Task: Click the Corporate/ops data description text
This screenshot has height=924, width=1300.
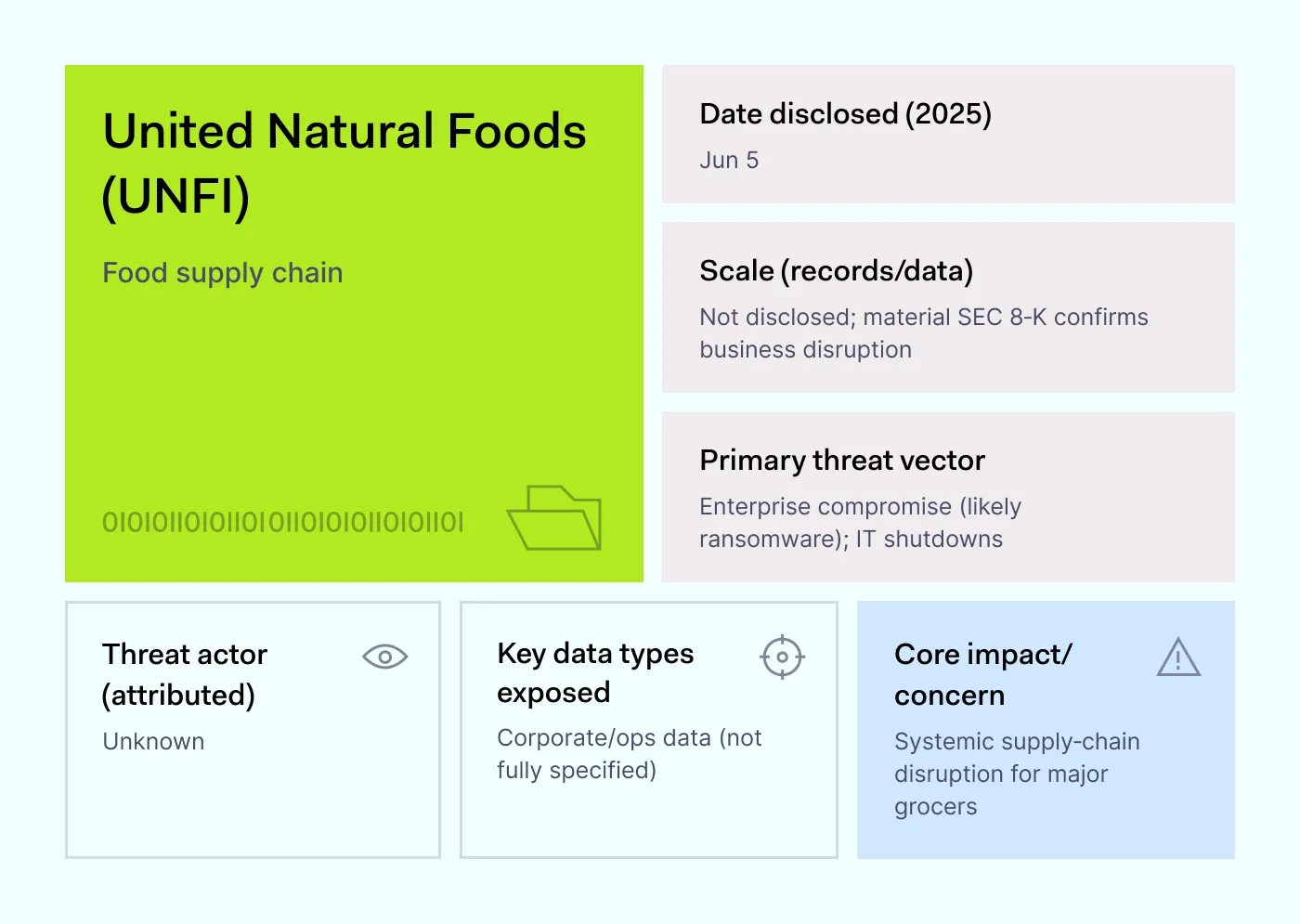Action: coord(629,754)
